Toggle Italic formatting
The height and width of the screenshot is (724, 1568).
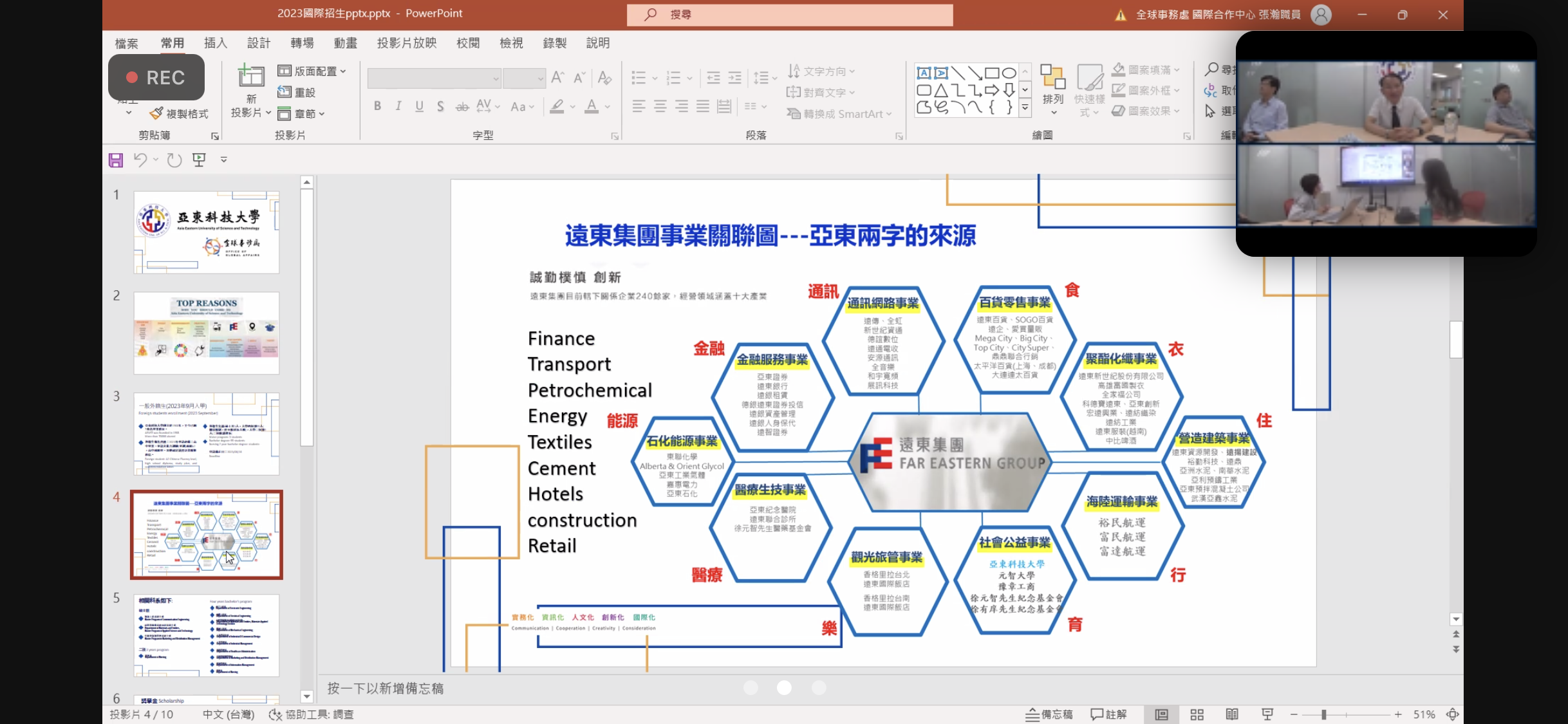398,106
